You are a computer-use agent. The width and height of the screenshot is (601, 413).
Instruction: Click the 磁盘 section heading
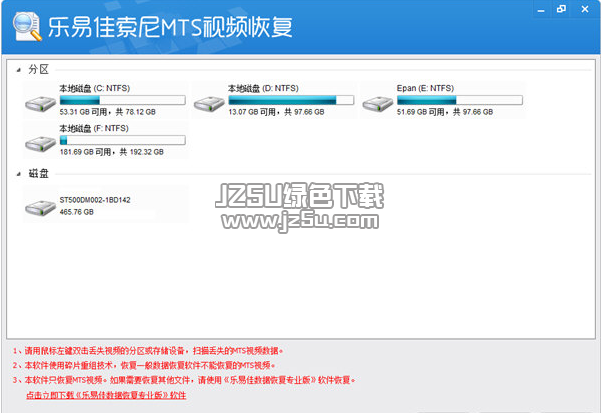38,174
